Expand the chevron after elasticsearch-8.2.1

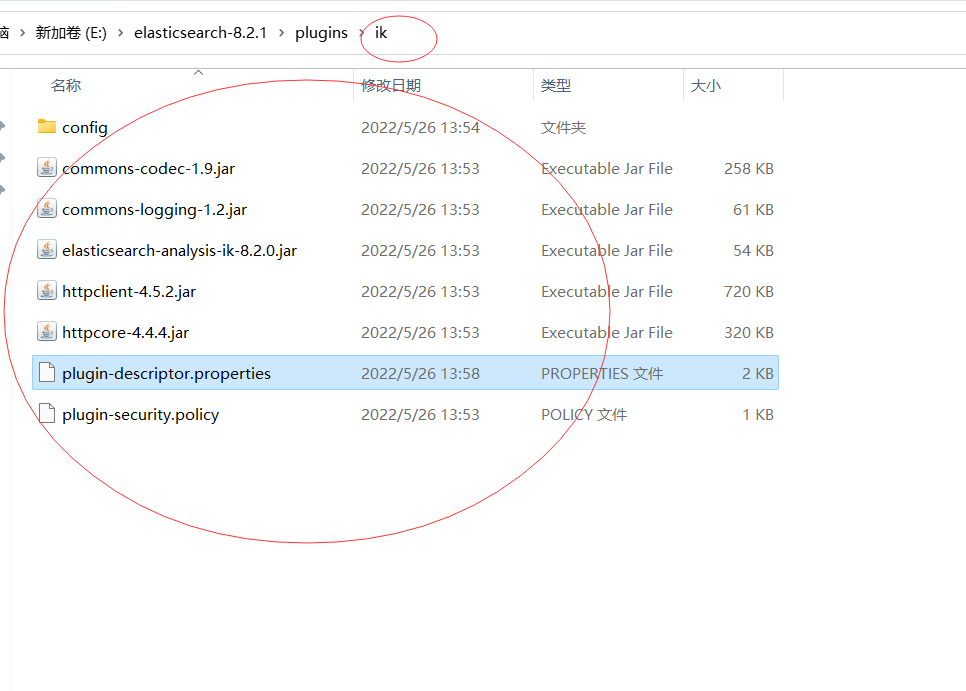282,33
